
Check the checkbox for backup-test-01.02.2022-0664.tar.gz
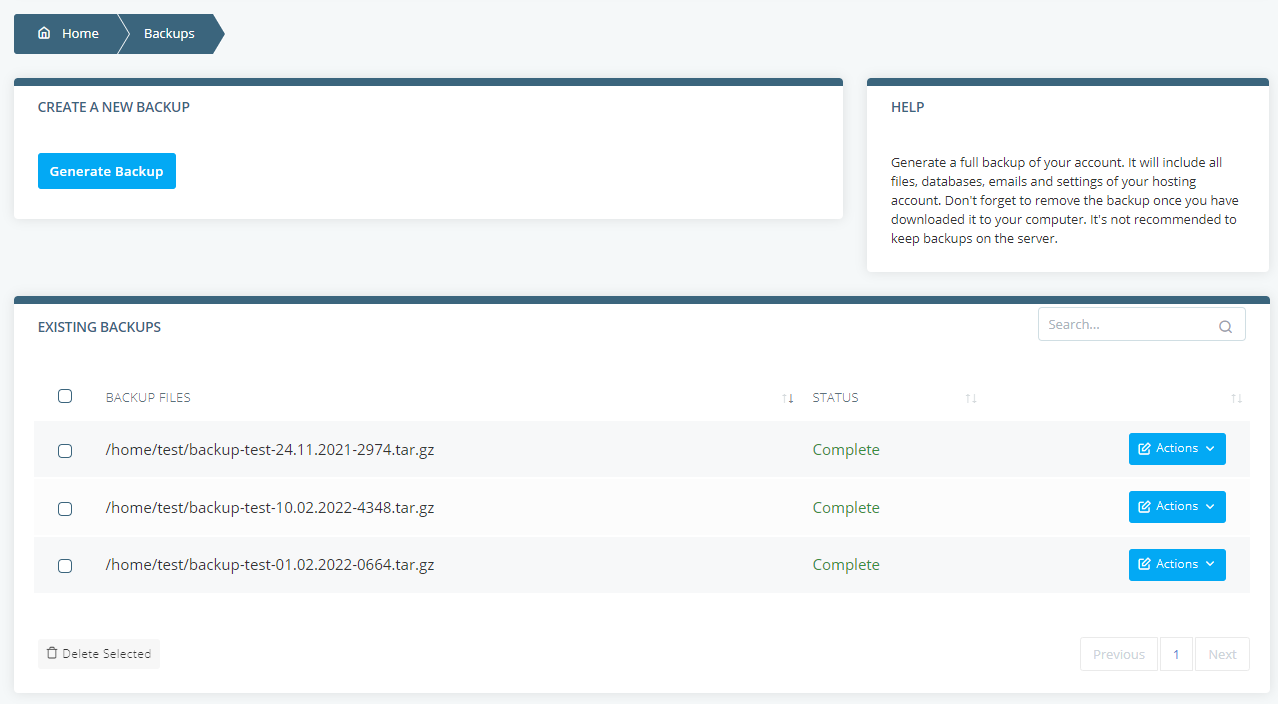click(x=65, y=565)
